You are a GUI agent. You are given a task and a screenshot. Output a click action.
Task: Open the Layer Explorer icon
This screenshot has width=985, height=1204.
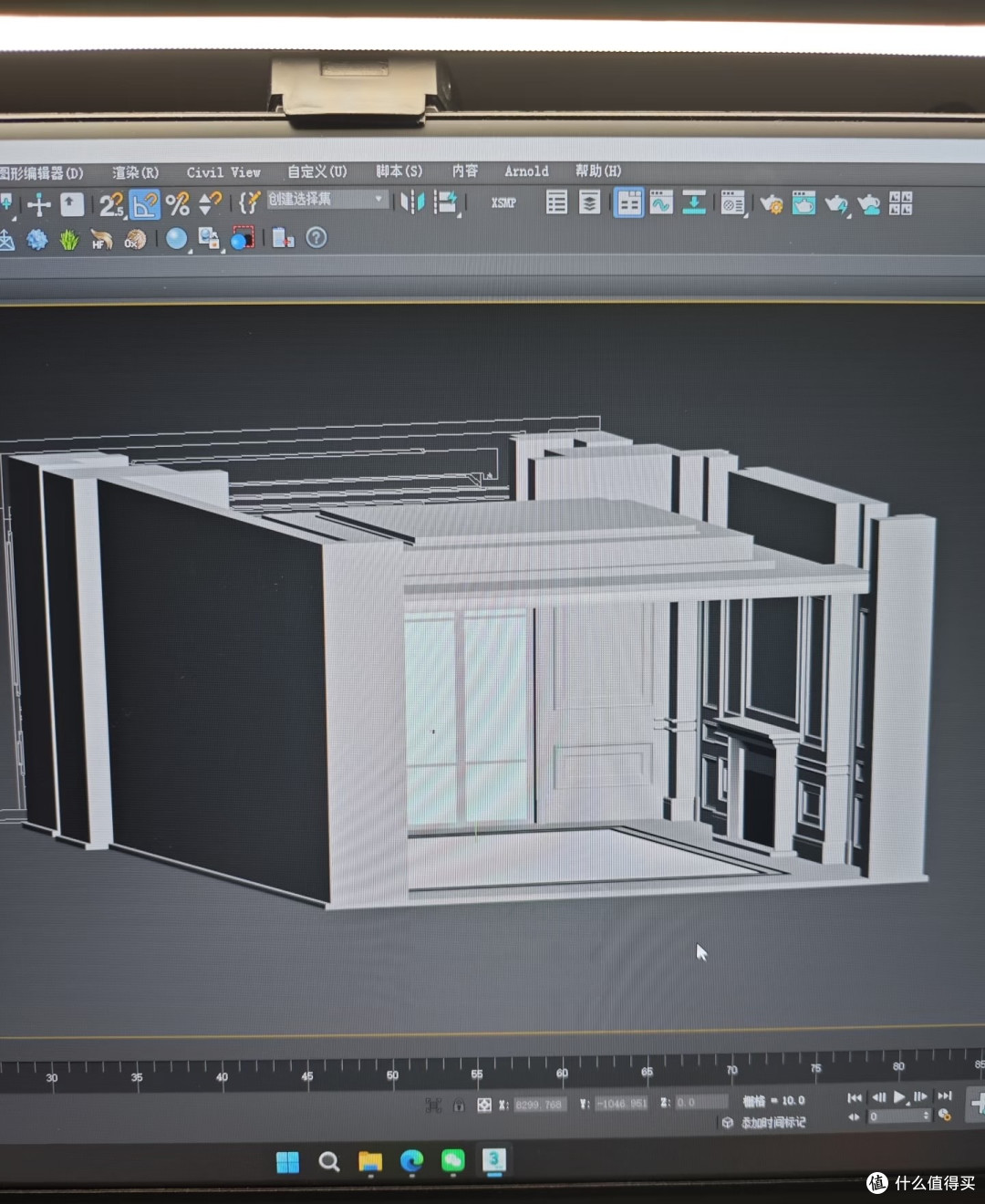590,202
